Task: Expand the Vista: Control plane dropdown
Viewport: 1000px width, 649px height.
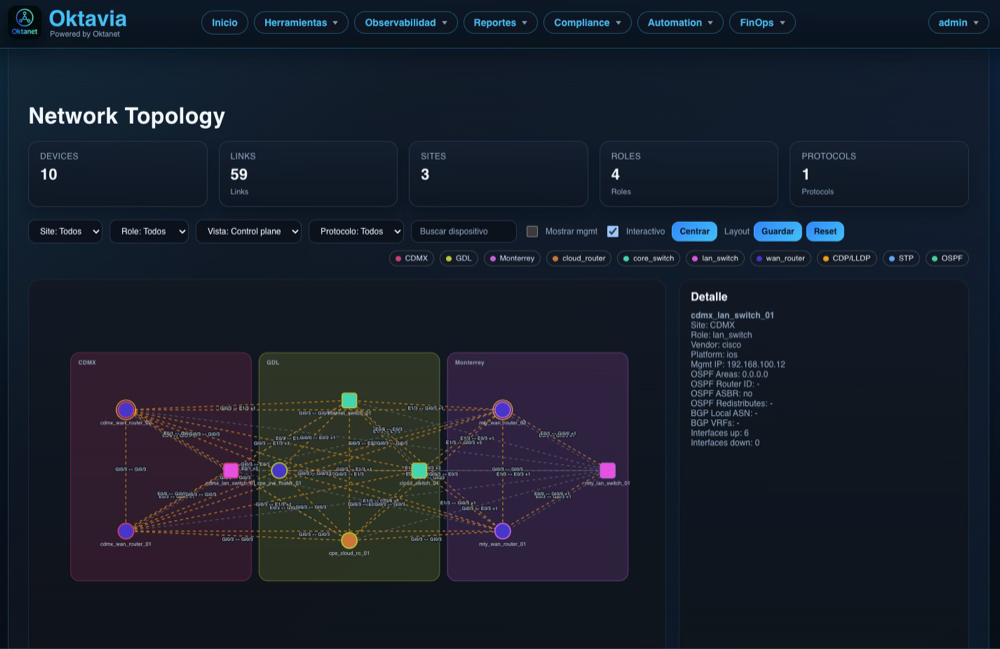Action: tap(248, 231)
